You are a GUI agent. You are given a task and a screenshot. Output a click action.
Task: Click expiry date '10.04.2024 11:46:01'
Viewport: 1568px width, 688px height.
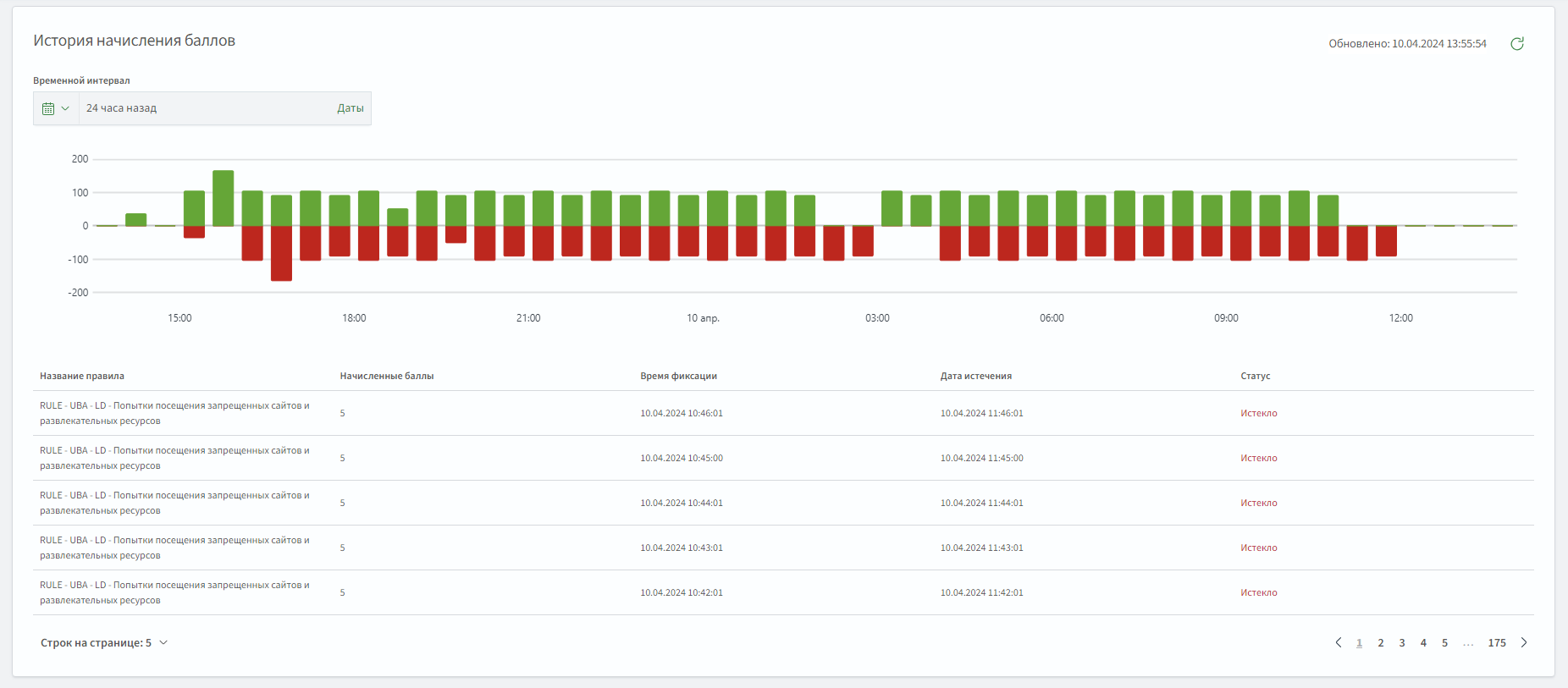(981, 413)
